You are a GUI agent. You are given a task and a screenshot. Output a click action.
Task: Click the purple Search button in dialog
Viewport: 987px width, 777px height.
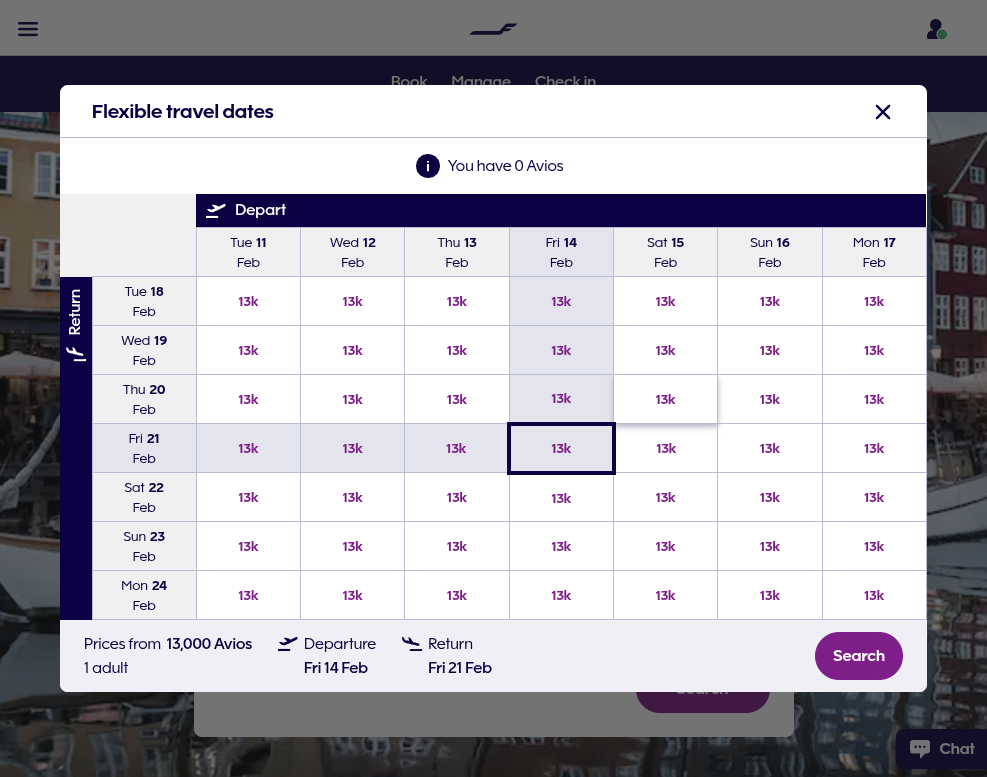click(x=859, y=655)
